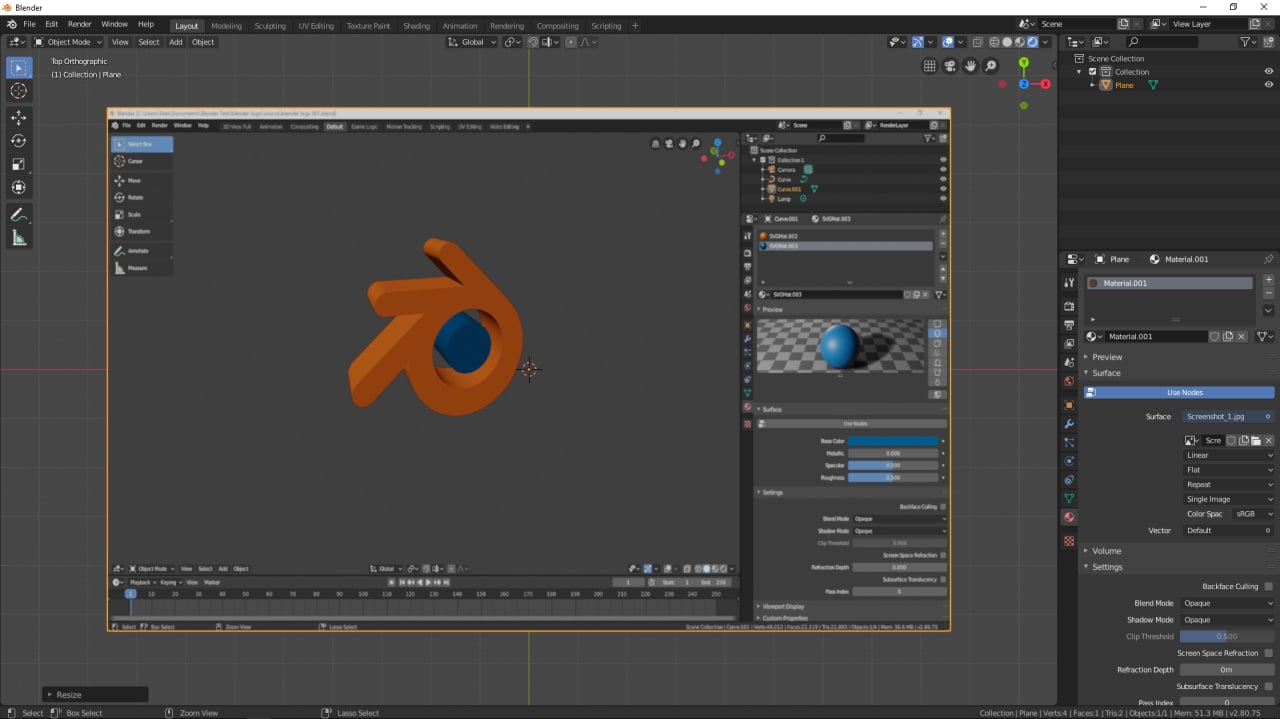This screenshot has width=1280, height=719.
Task: Toggle the perspective/orthographic grid view gizmo button
Action: click(929, 66)
